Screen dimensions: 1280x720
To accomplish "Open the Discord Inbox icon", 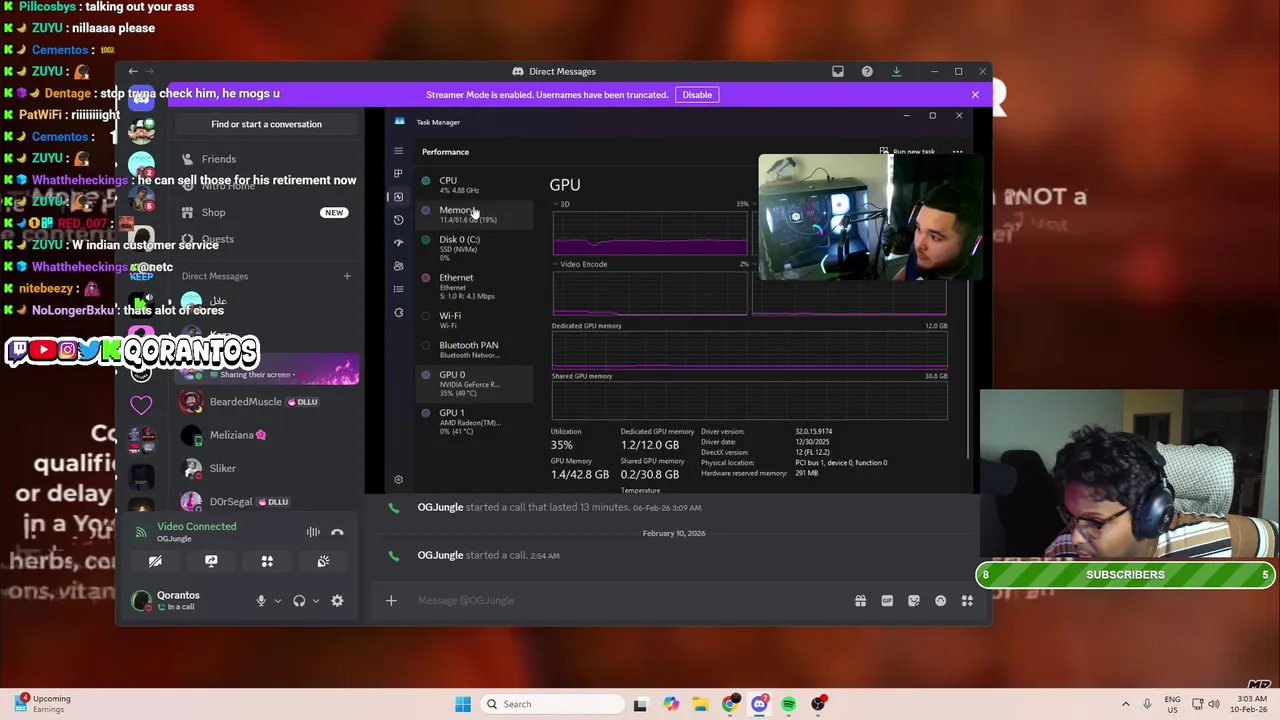I will (x=838, y=71).
